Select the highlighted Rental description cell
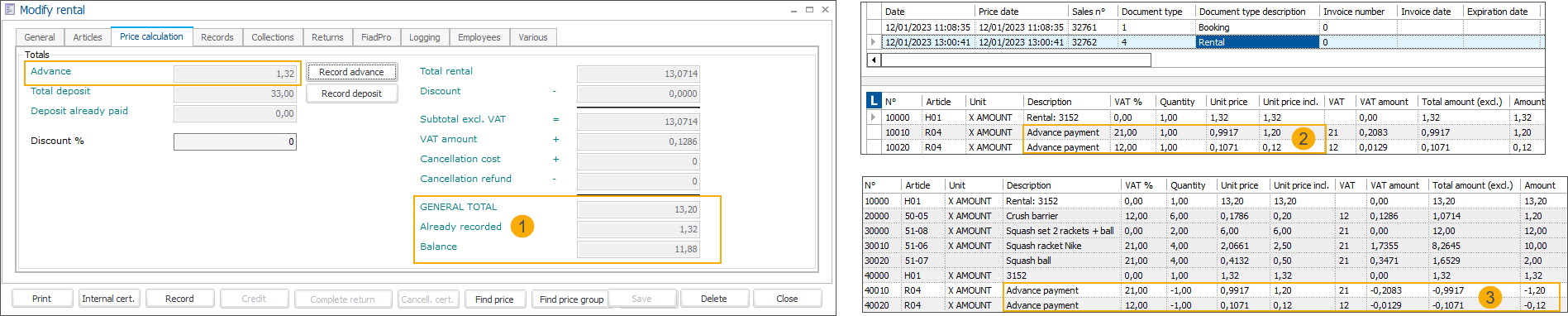This screenshot has height=316, width=1568. [1257, 42]
